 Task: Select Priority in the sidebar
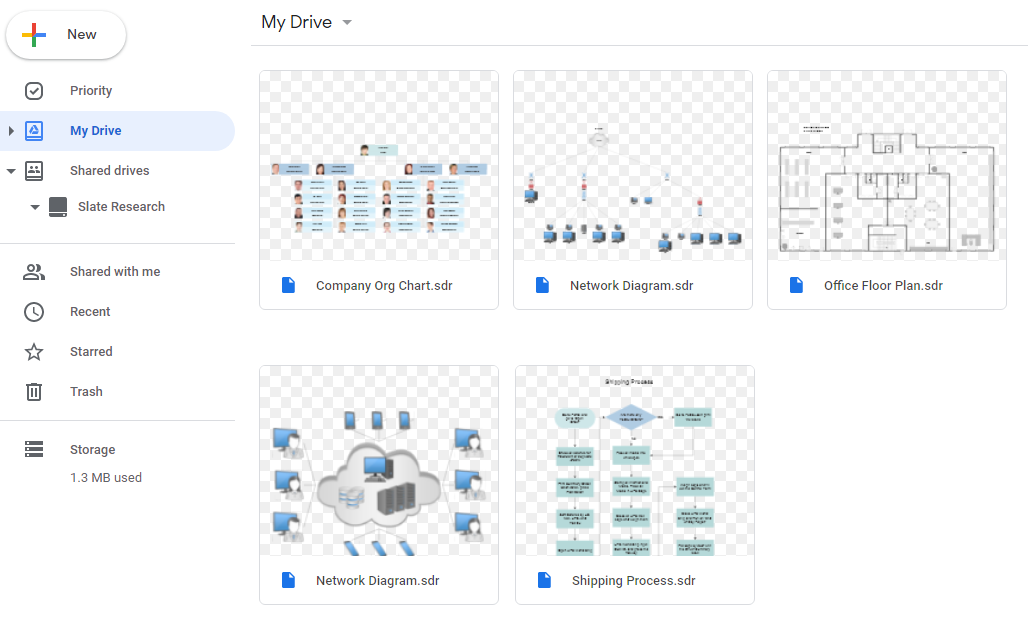pos(90,90)
